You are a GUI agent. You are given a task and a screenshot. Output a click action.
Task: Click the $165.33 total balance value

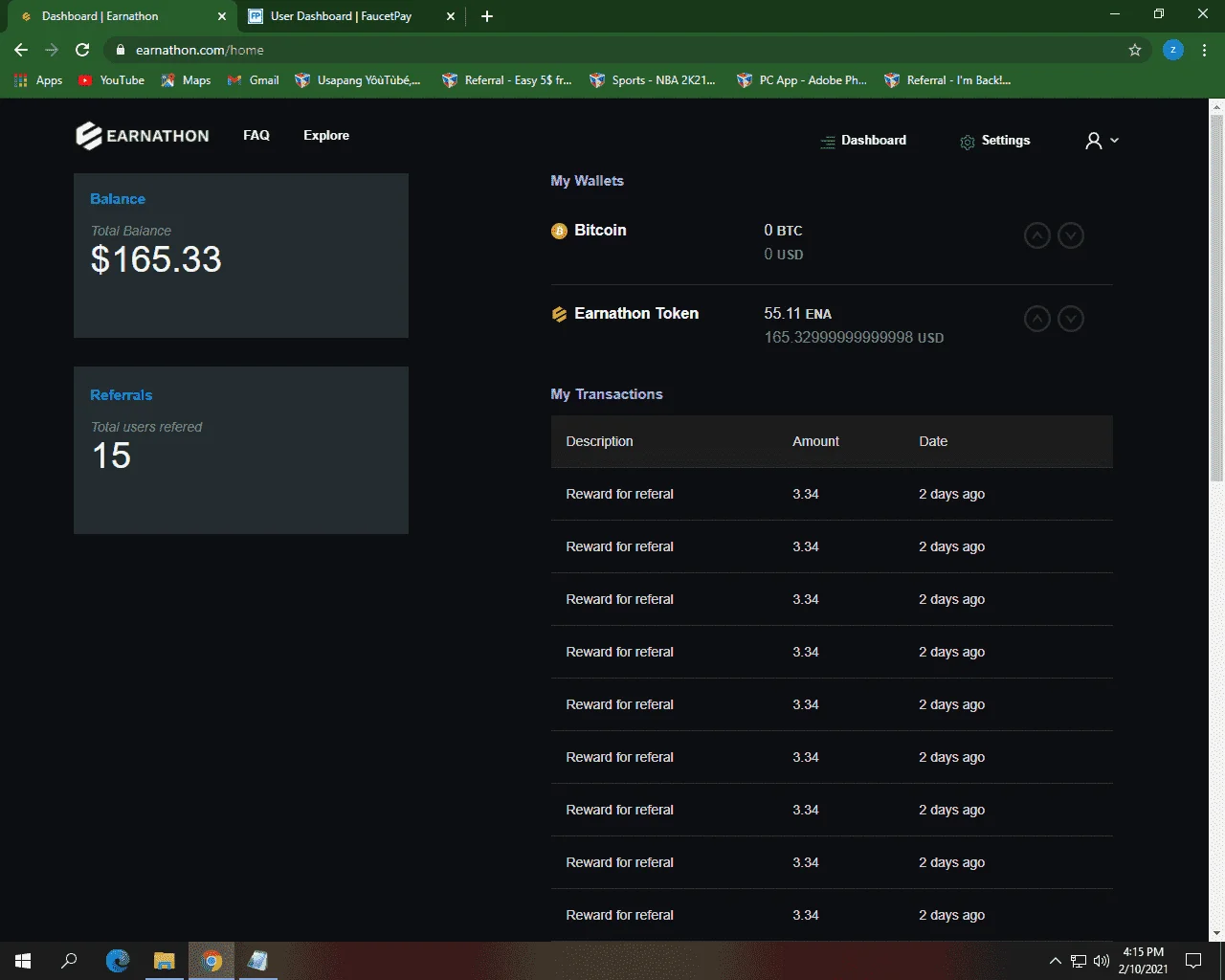pos(156,259)
